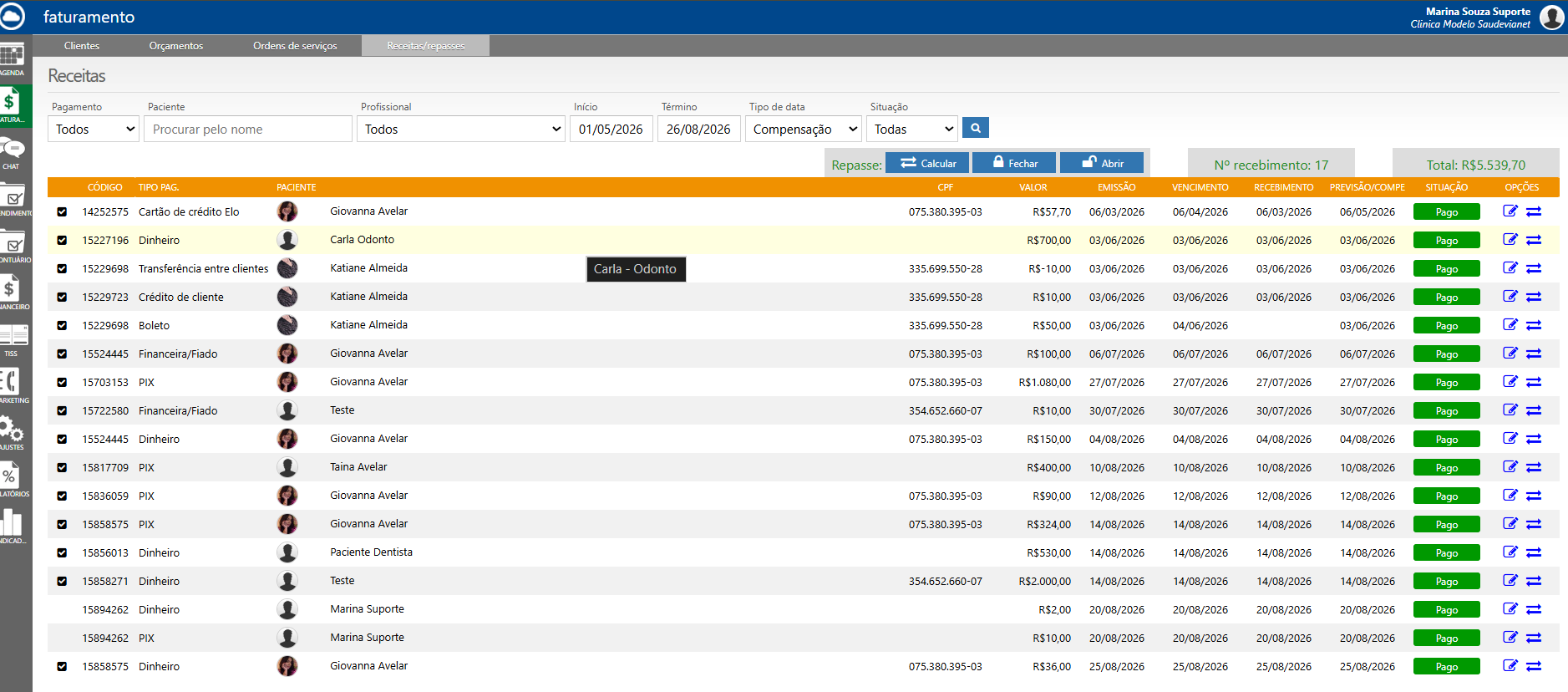This screenshot has height=692, width=1568.
Task: Click edit icon for Carla Odonto row
Action: pyautogui.click(x=1510, y=239)
